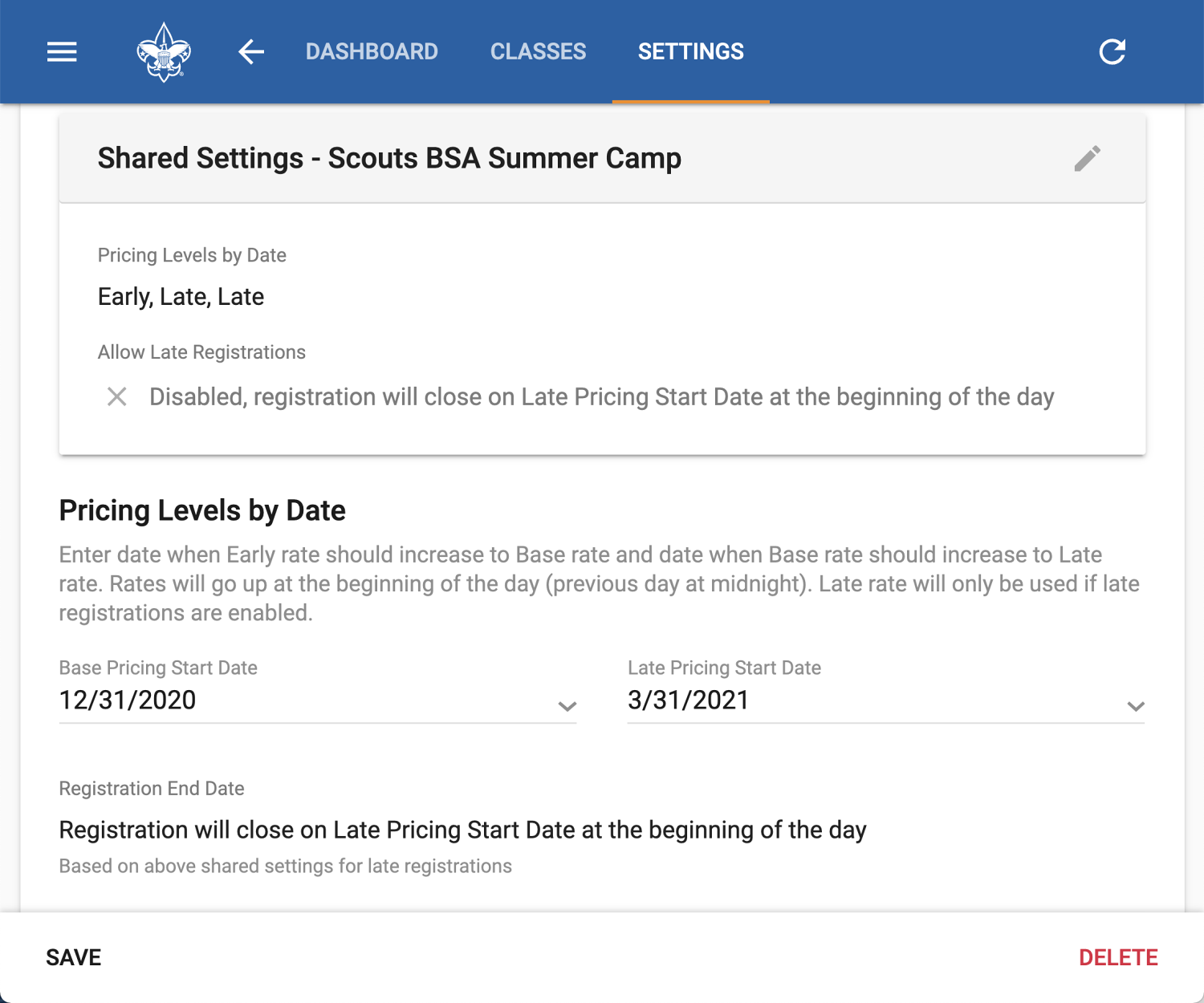Image resolution: width=1204 pixels, height=1003 pixels.
Task: Click the 'Late Pricing Start Date' label
Action: pyautogui.click(x=724, y=668)
